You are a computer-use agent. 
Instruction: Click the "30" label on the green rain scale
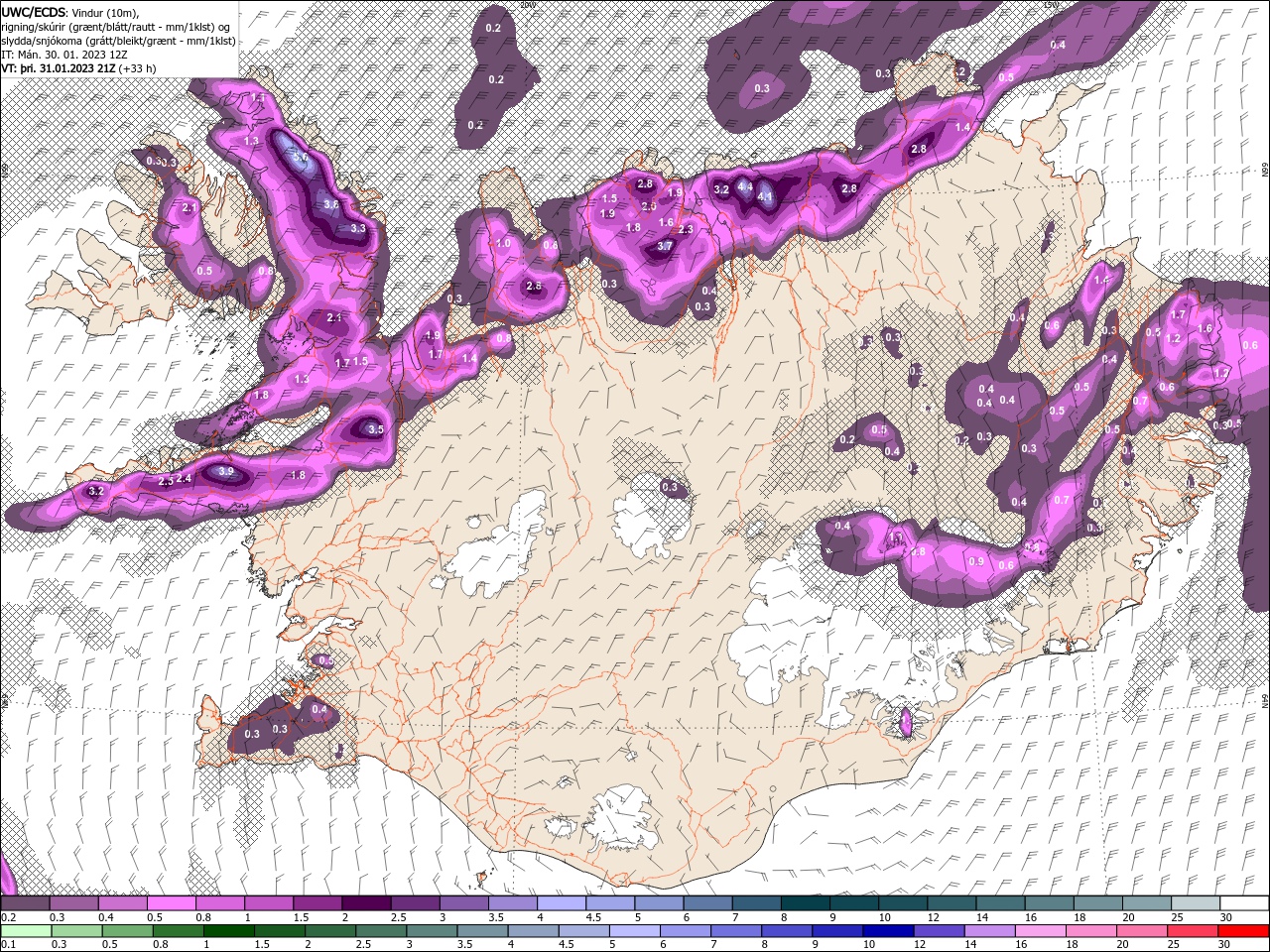1224,944
